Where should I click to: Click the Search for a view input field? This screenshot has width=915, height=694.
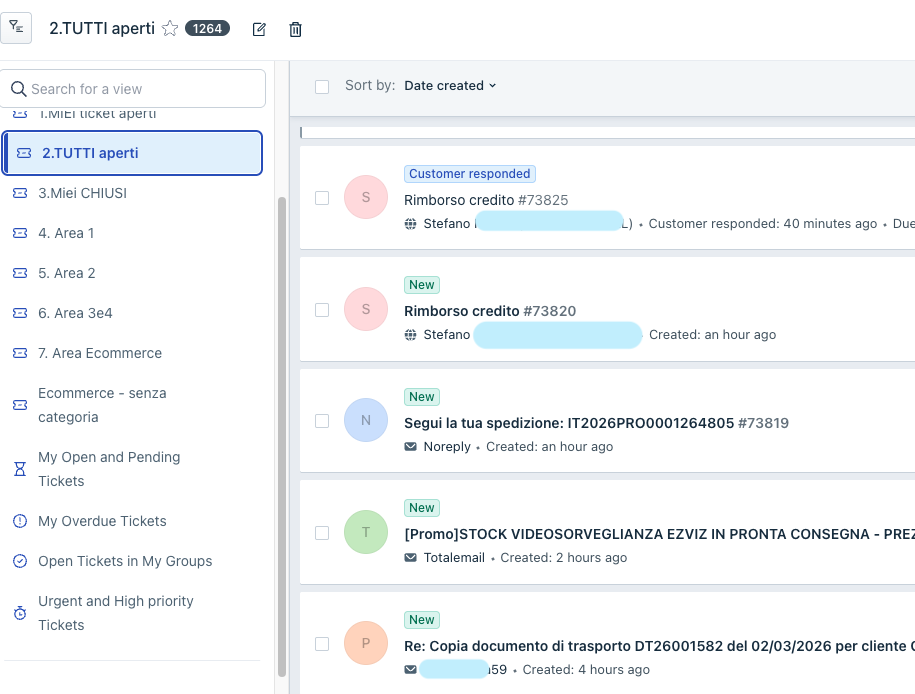pos(133,88)
